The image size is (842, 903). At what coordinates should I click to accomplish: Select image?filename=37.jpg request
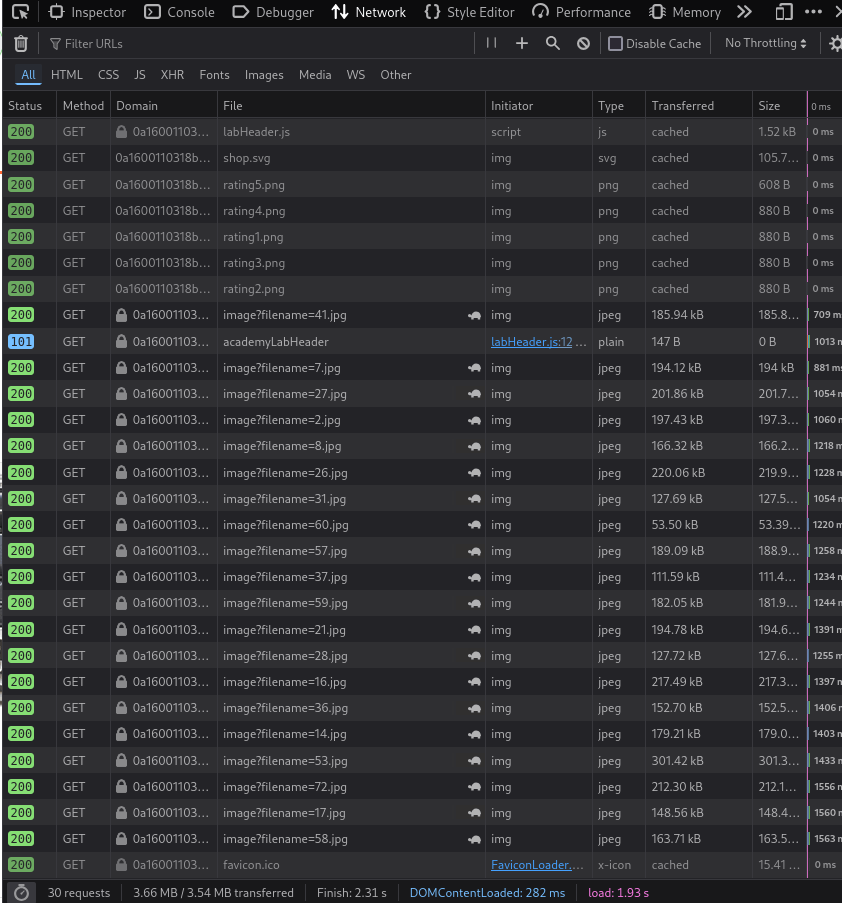422,577
